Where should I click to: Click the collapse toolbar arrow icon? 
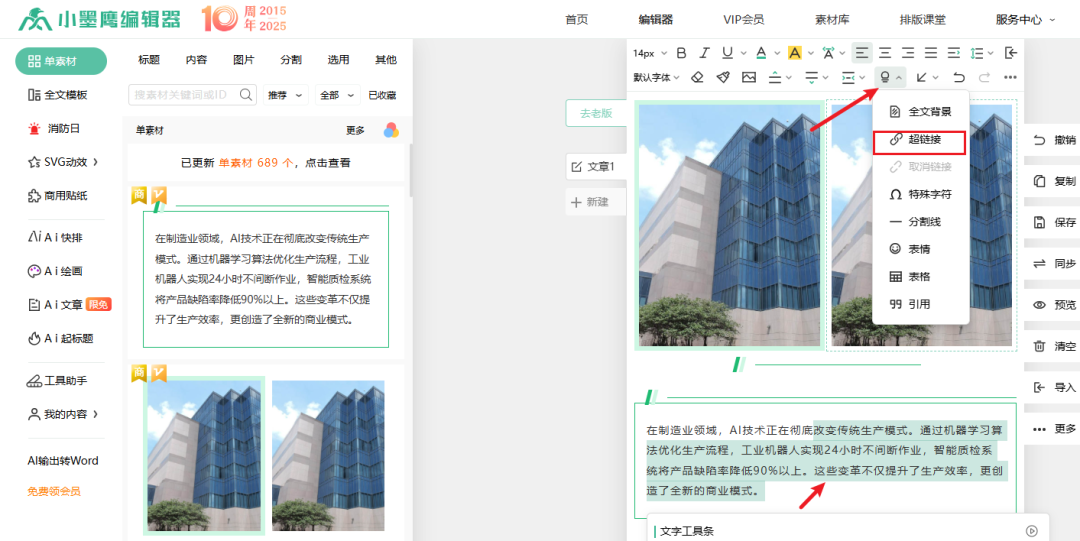[x=1010, y=52]
